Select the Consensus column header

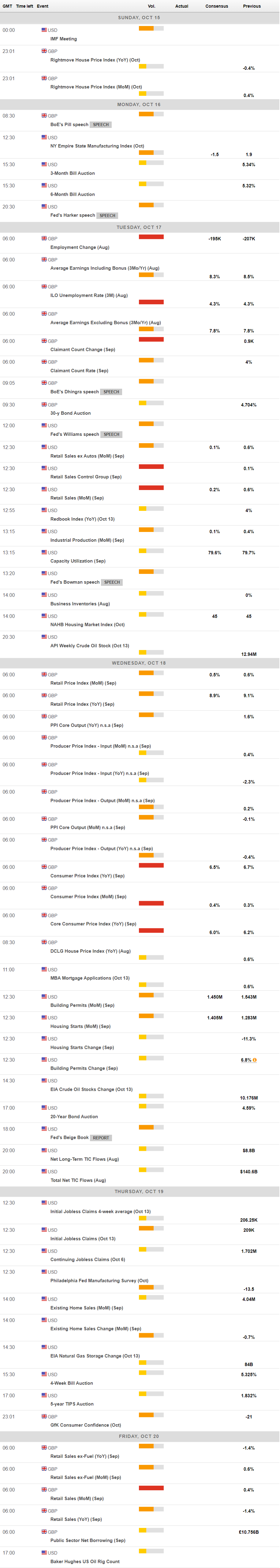pyautogui.click(x=217, y=6)
